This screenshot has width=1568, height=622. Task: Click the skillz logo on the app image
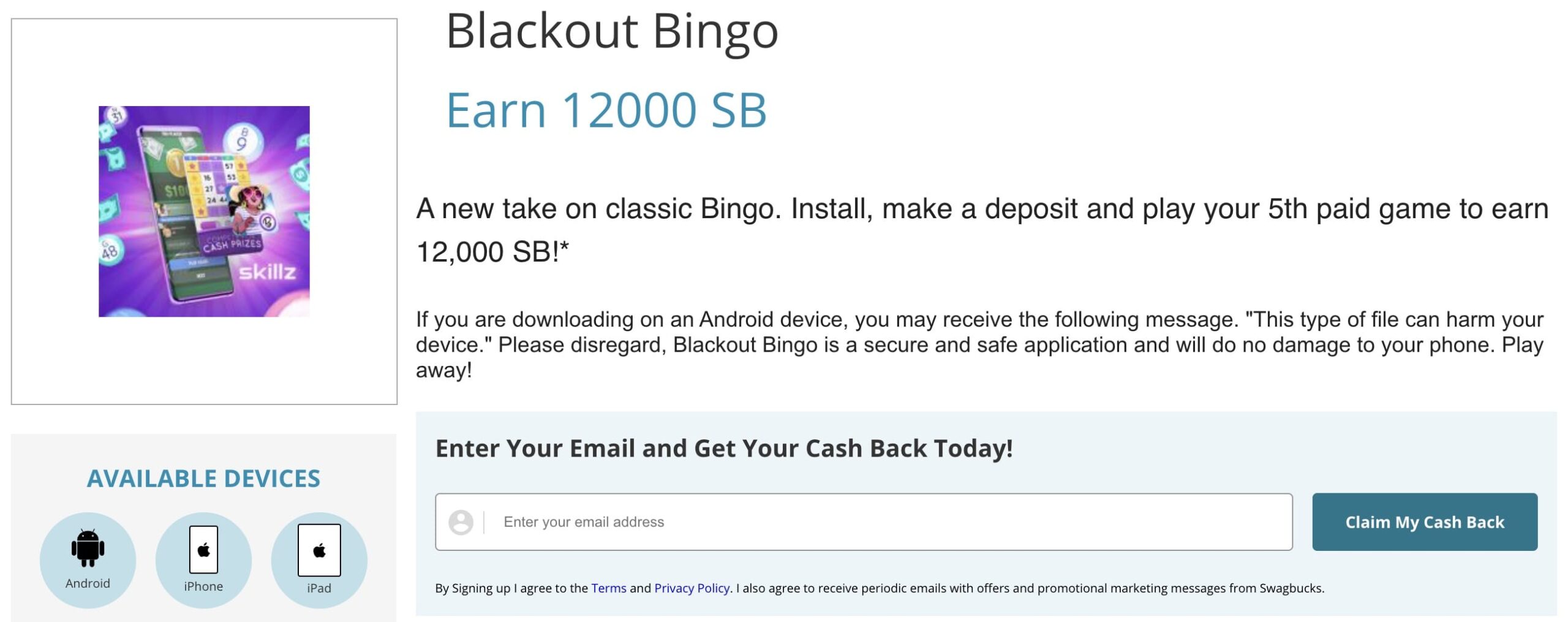pos(267,272)
